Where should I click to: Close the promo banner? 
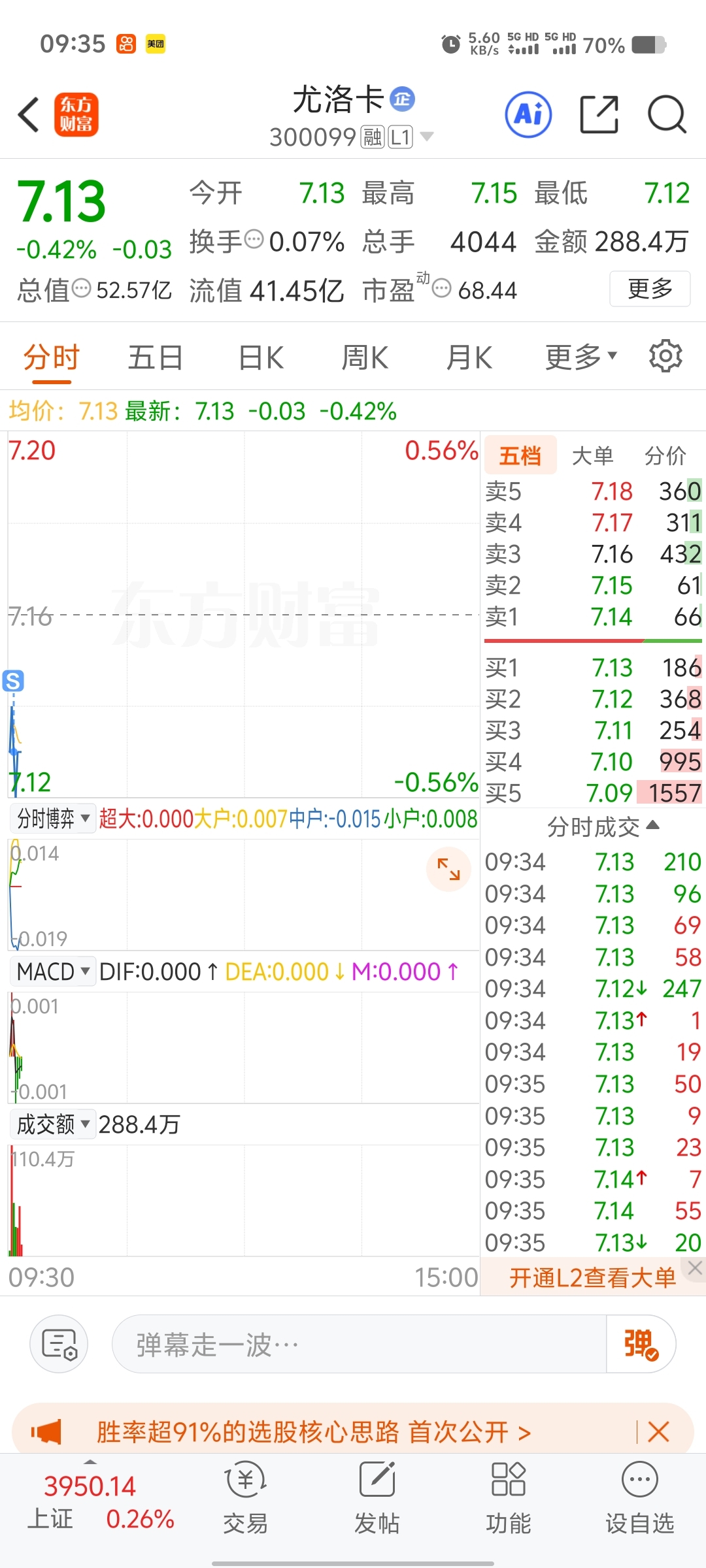point(658,1432)
